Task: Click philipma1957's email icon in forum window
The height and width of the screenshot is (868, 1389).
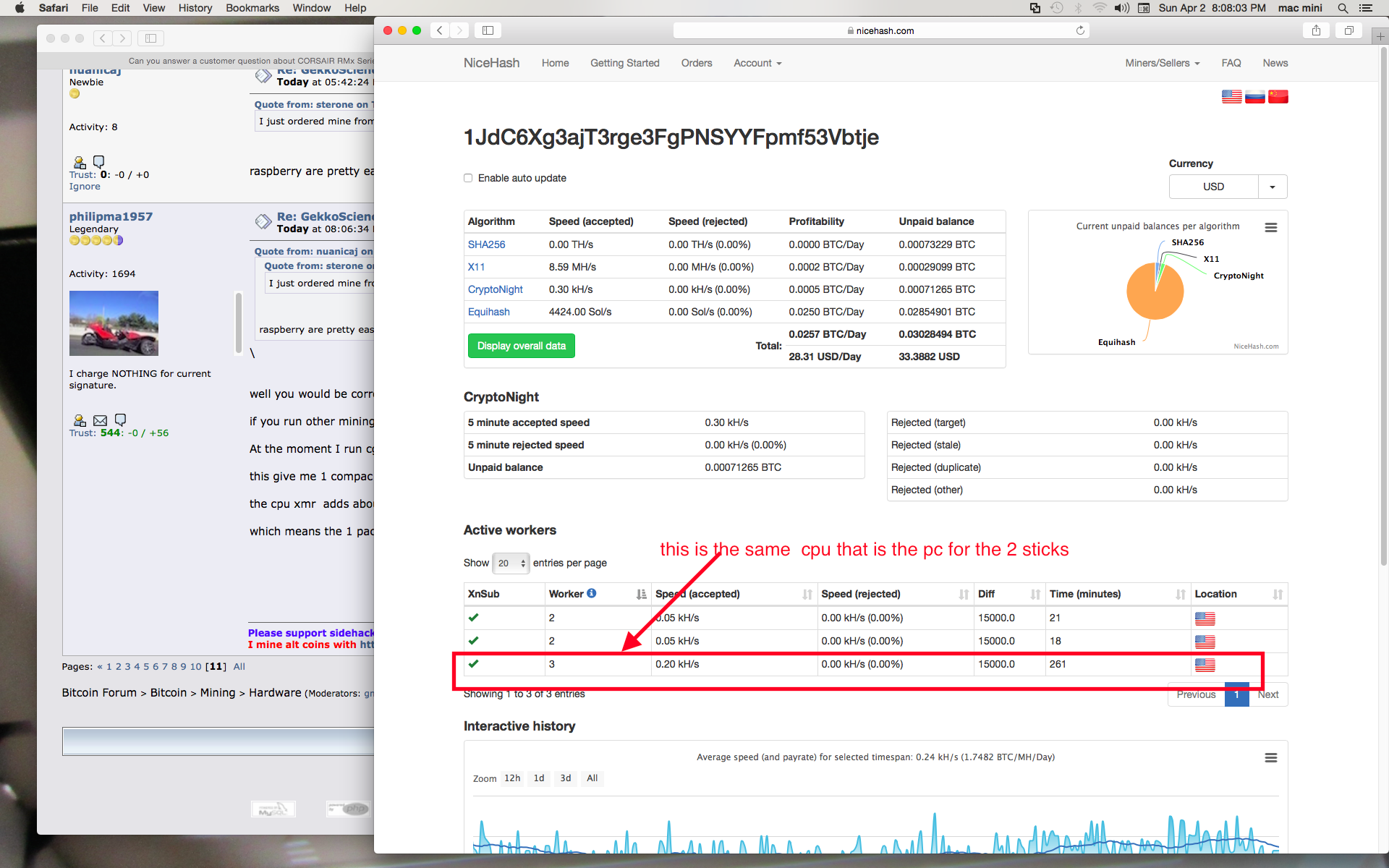Action: point(100,420)
